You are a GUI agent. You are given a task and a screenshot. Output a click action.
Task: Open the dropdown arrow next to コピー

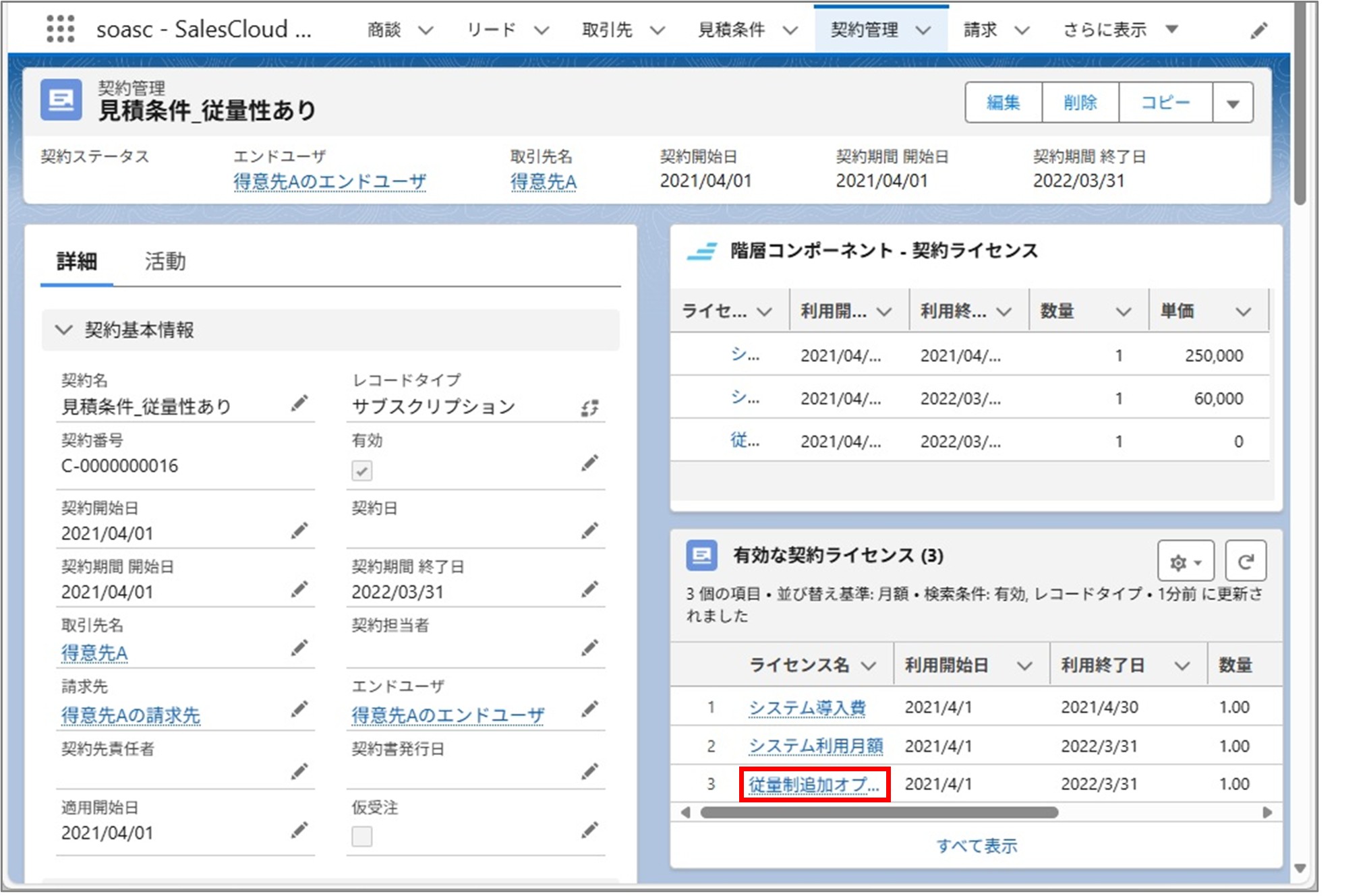coord(1233,102)
